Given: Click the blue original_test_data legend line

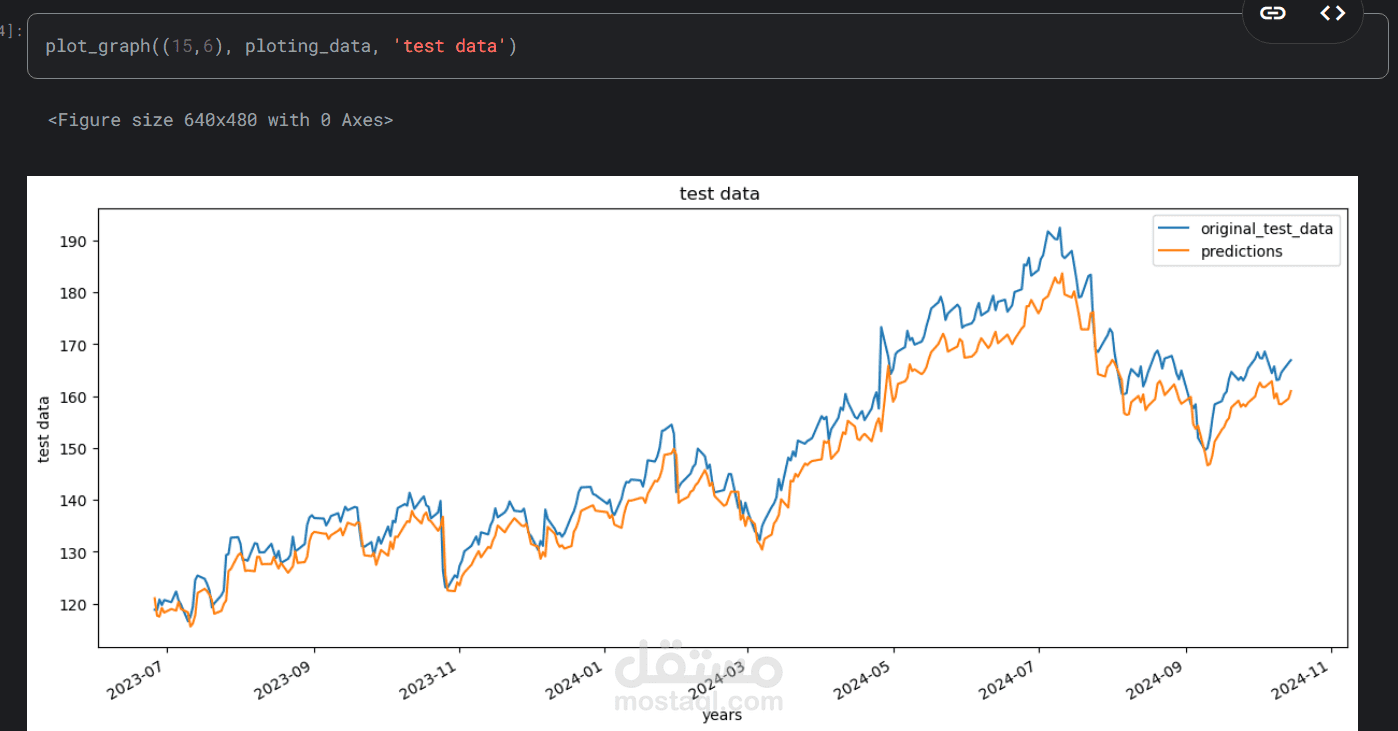Looking at the screenshot, I should (1174, 229).
